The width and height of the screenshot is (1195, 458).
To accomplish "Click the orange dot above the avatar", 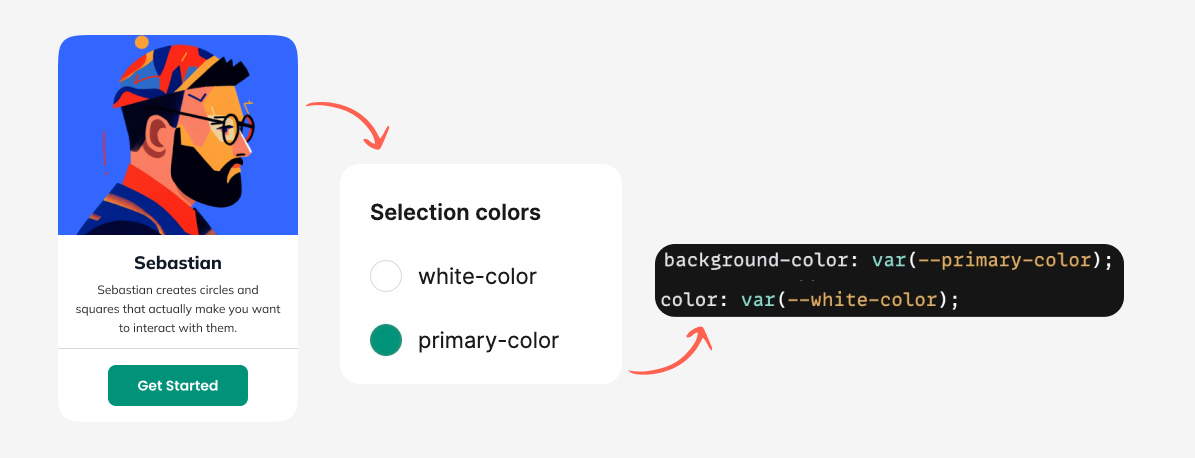I will tap(142, 43).
